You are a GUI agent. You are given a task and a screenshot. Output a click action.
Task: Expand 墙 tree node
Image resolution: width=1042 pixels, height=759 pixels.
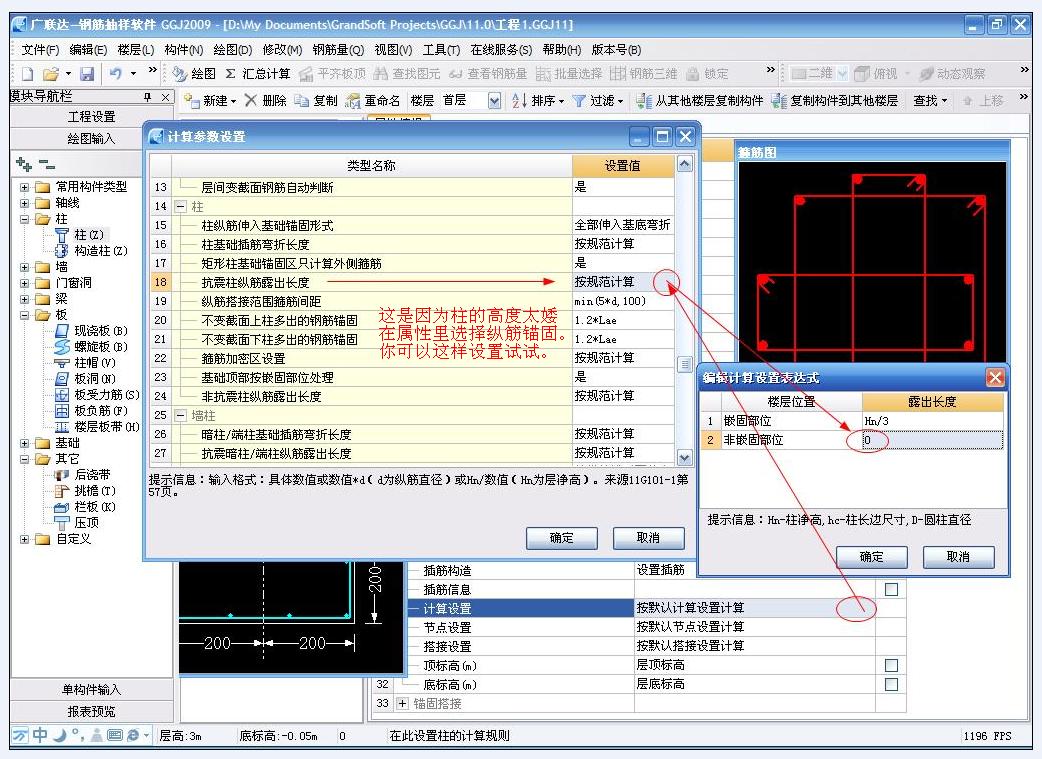25,267
